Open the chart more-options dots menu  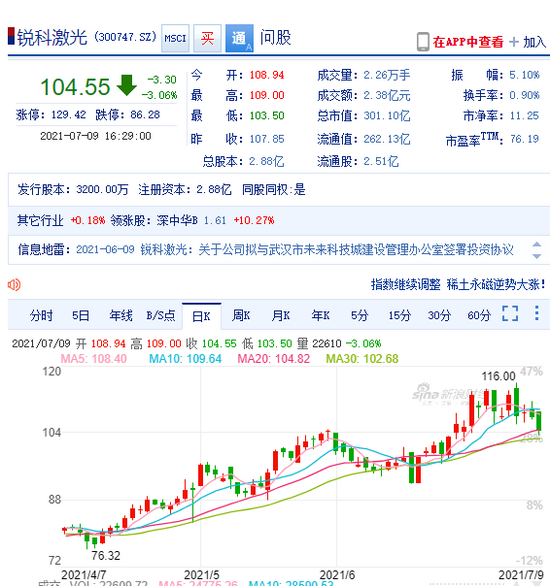[537, 313]
